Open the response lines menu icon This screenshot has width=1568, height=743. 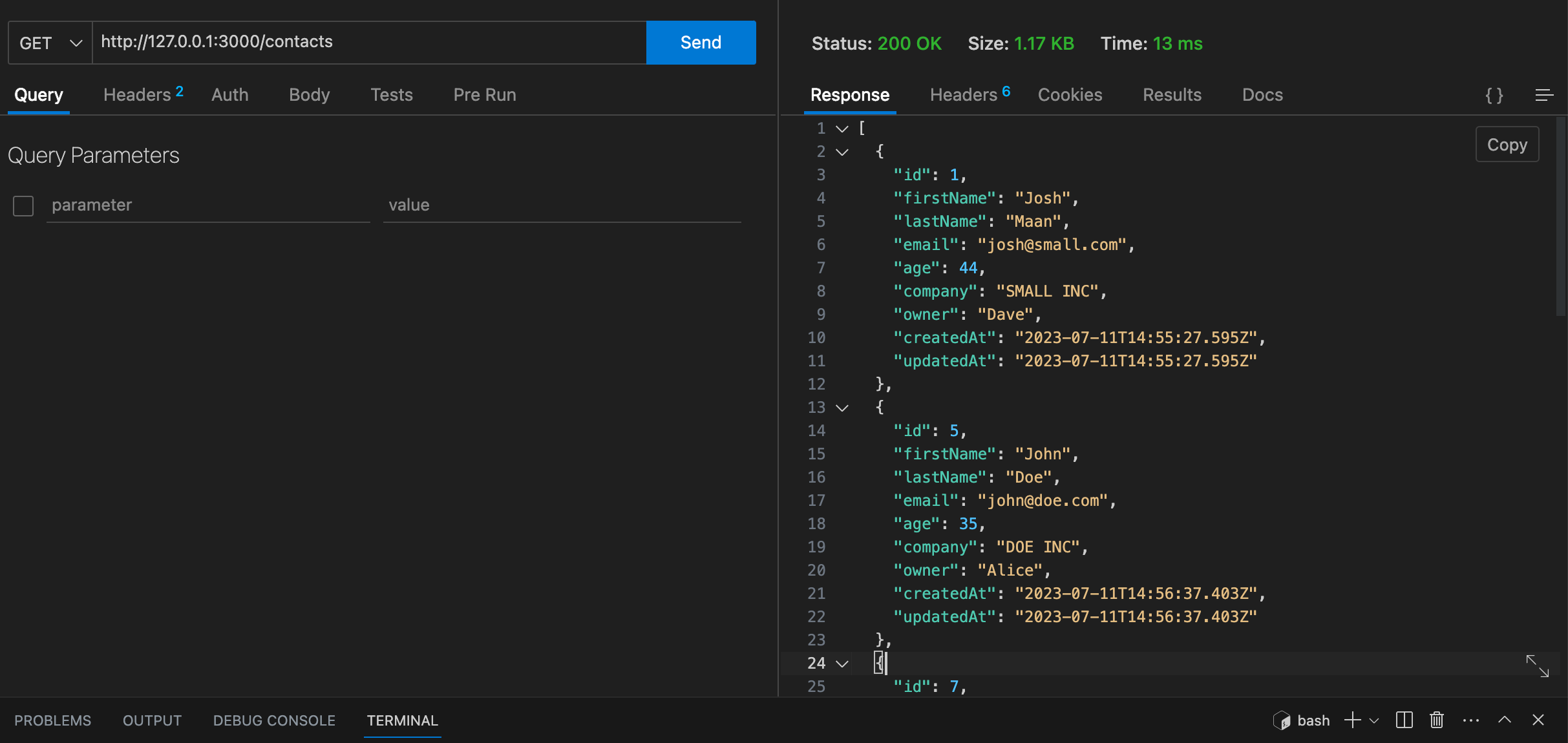click(1544, 96)
